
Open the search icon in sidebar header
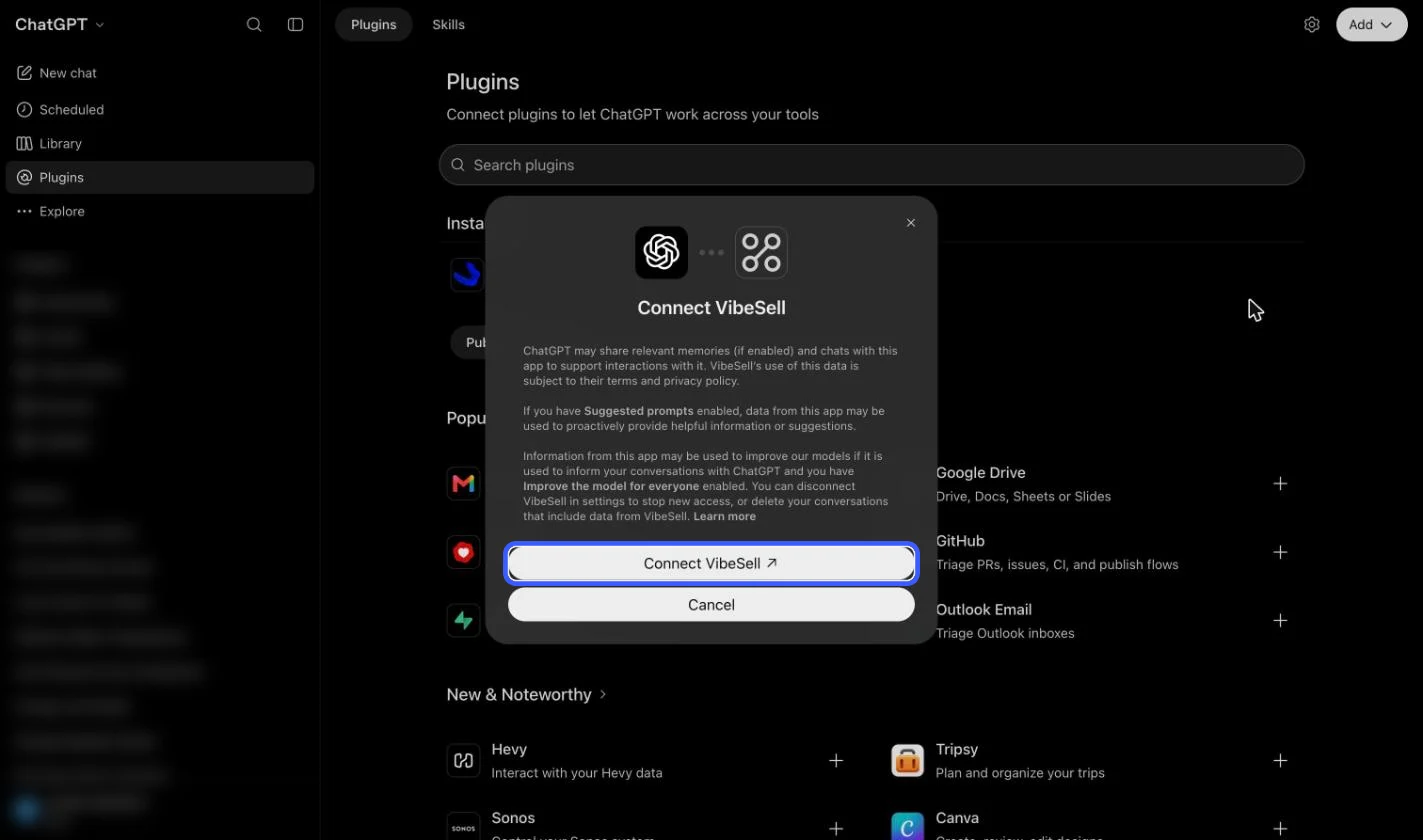[254, 24]
